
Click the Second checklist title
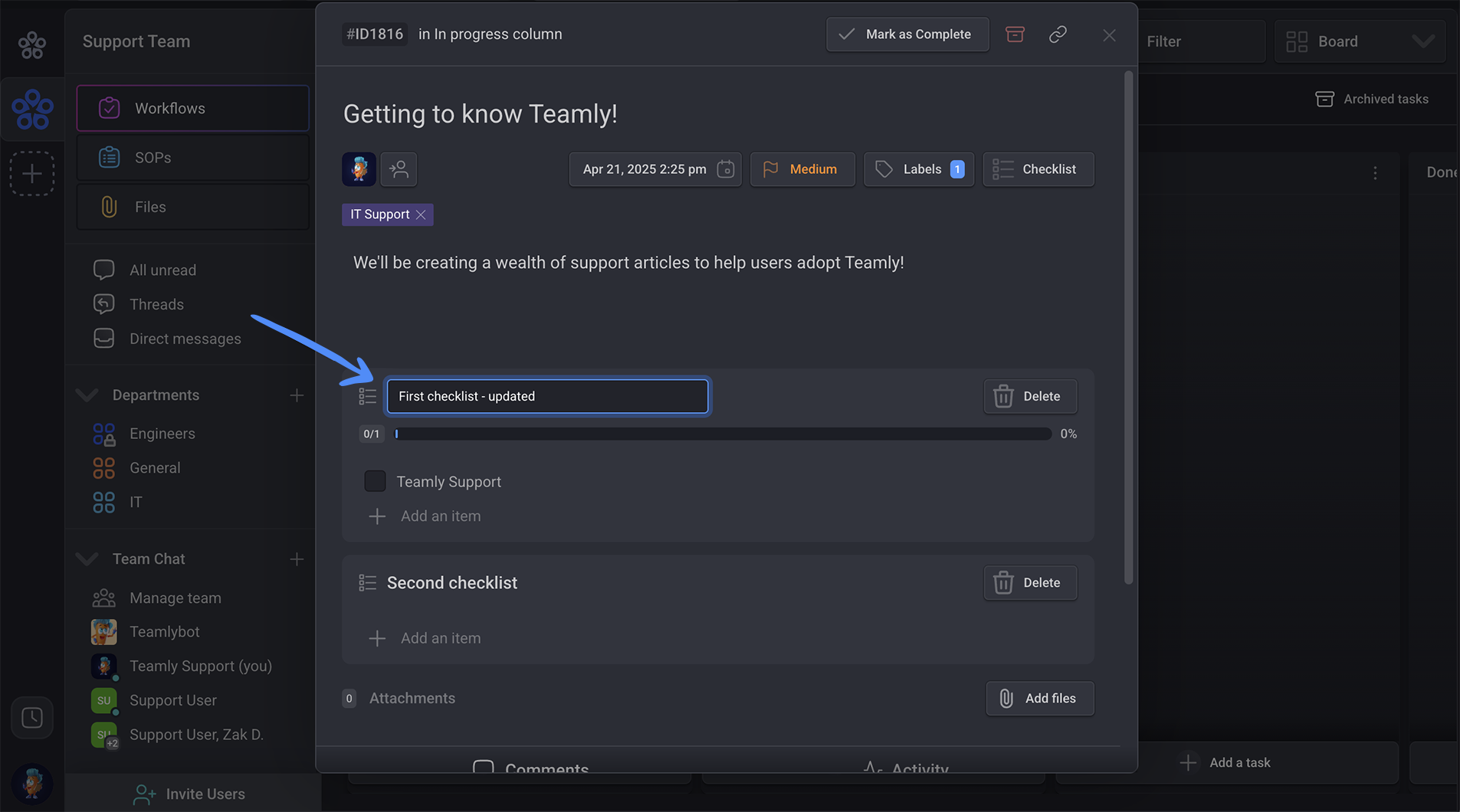(452, 583)
